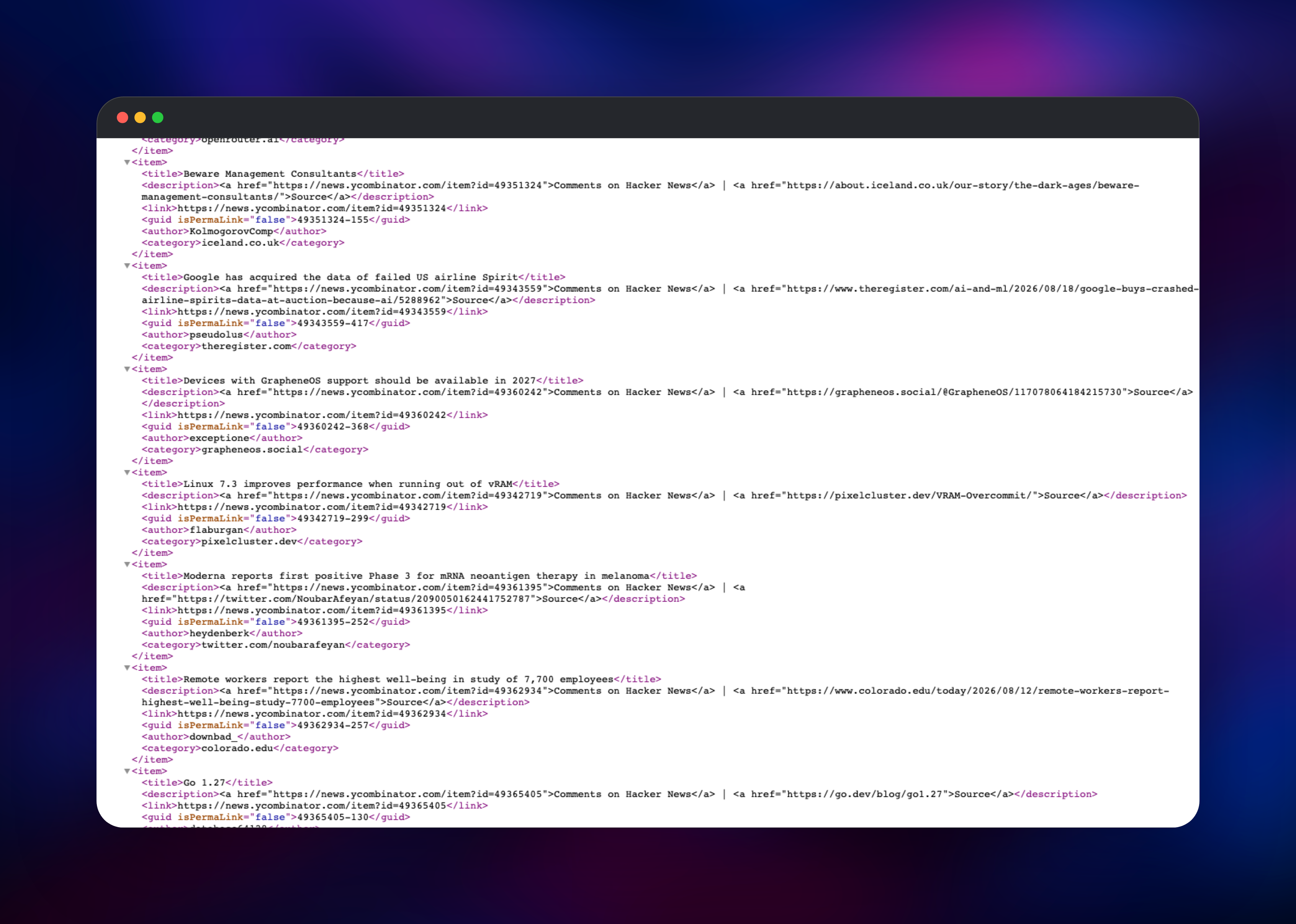Click the category text colorado.edu
1296x924 pixels.
(237, 748)
